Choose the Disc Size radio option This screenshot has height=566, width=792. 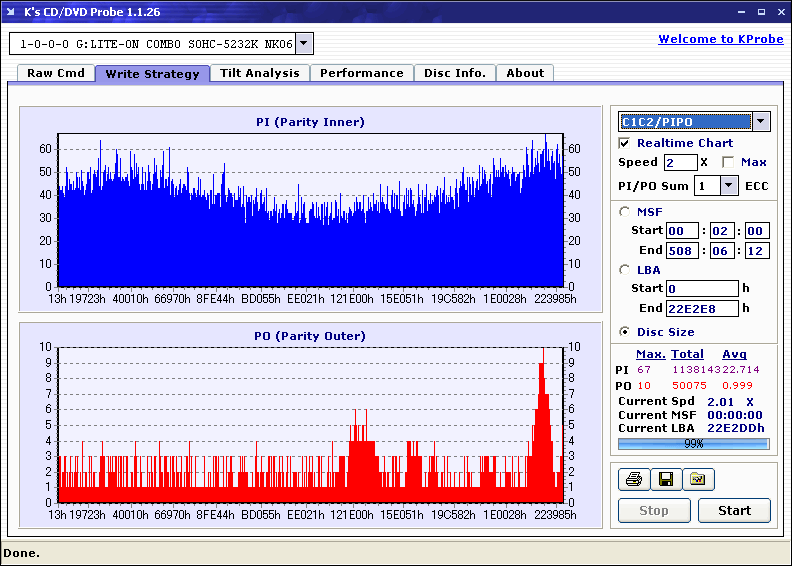(x=625, y=332)
